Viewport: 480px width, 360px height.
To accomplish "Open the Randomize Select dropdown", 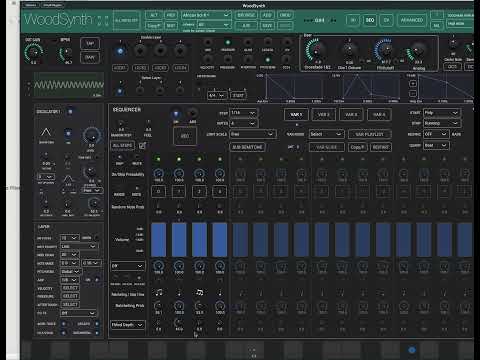I will pyautogui.click(x=326, y=134).
